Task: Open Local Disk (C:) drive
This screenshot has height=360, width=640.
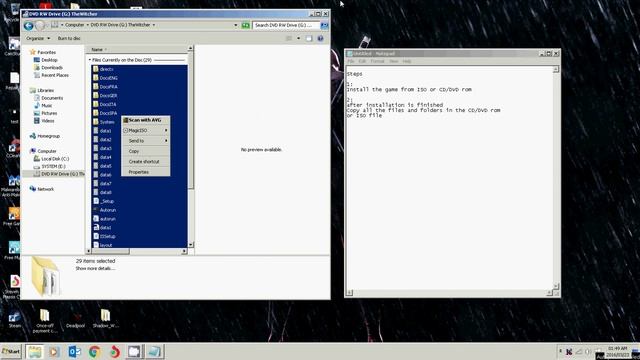Action: click(51, 159)
